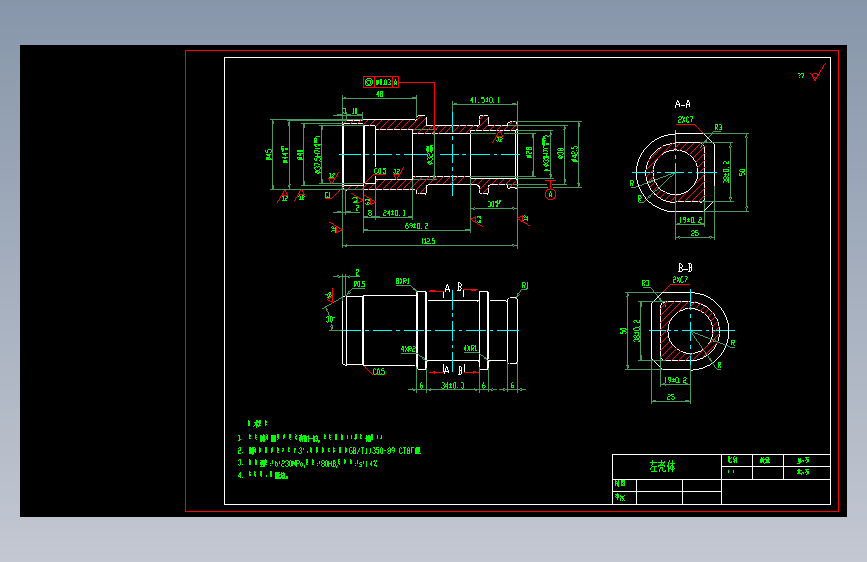The height and width of the screenshot is (562, 867).
Task: Click the title block part name "左壳体"
Action: [x=662, y=466]
